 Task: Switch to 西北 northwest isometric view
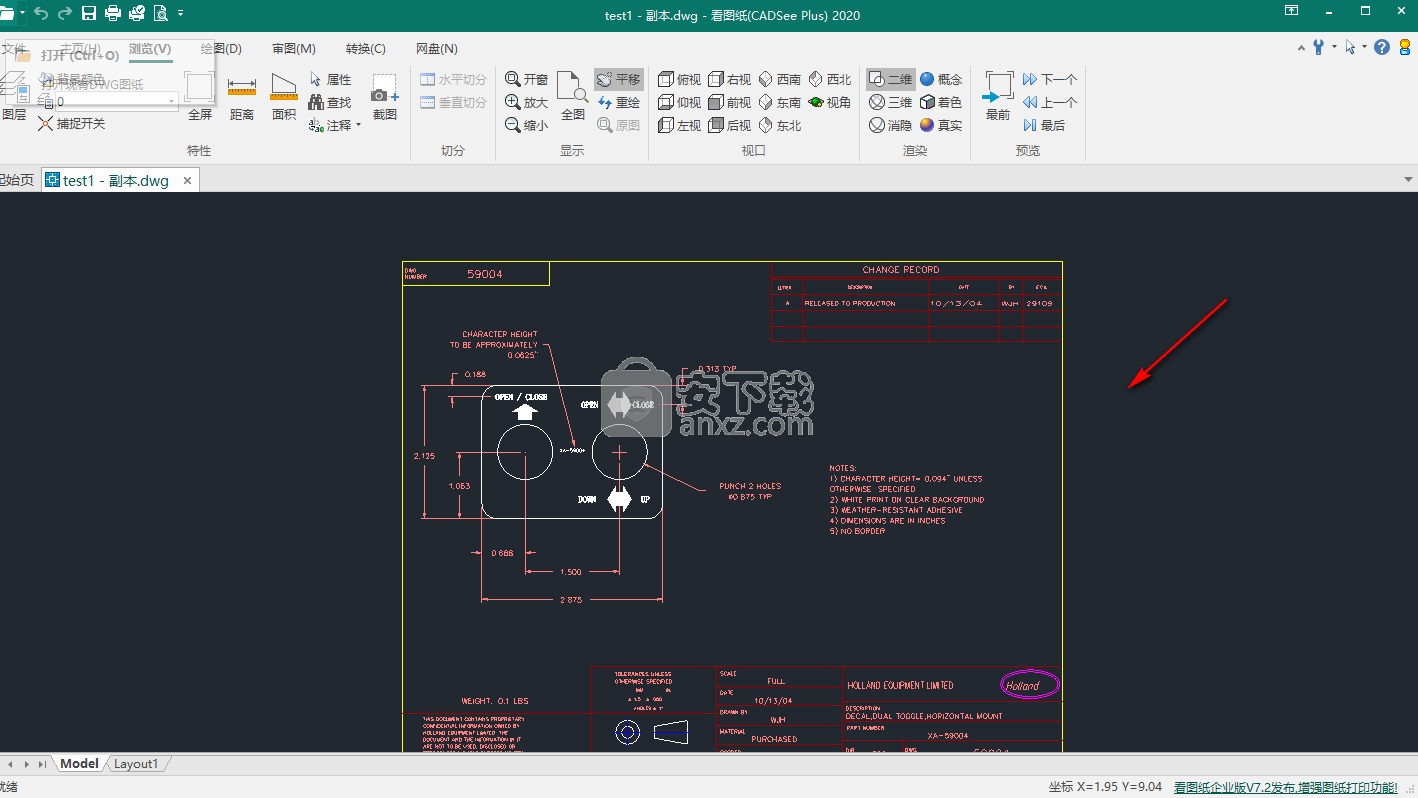tap(830, 79)
